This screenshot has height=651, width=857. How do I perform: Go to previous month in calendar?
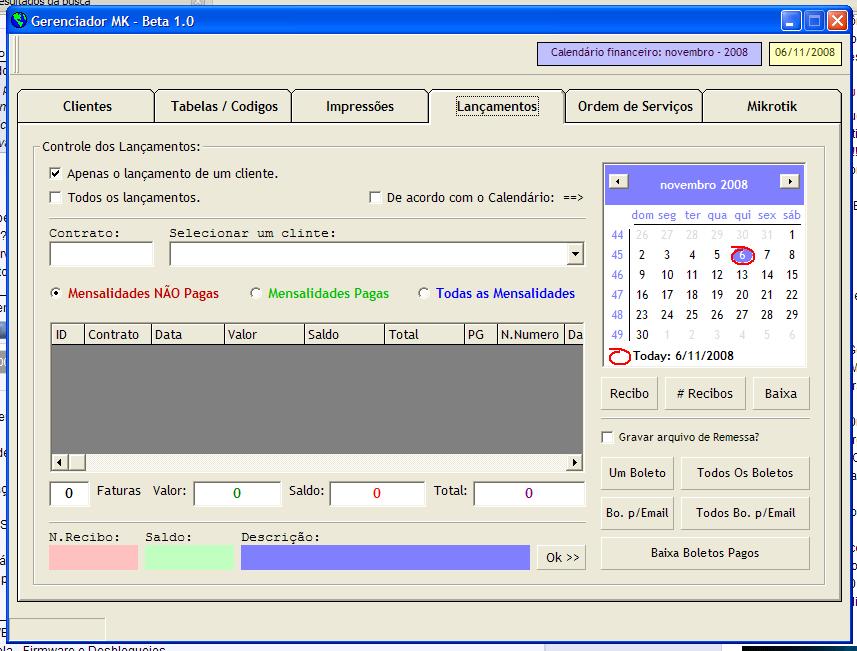coord(618,181)
